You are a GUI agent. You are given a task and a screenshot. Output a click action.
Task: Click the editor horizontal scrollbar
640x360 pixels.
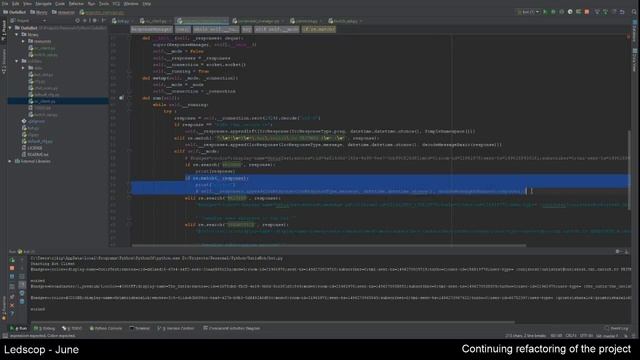[329, 246]
